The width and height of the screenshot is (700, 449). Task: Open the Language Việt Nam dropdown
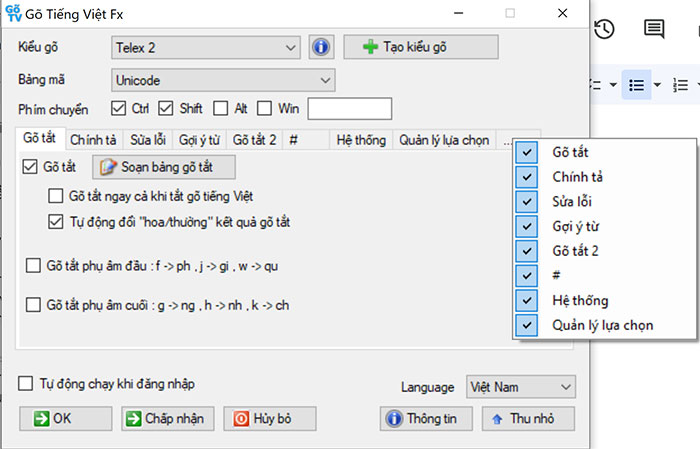(521, 387)
